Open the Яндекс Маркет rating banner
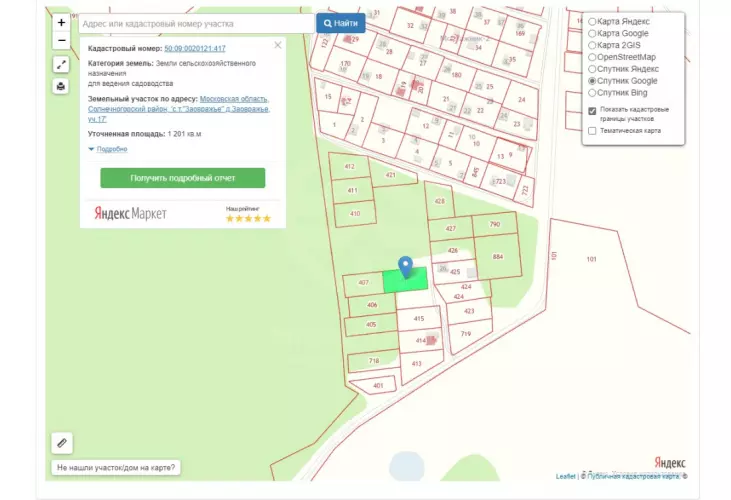 (183, 214)
